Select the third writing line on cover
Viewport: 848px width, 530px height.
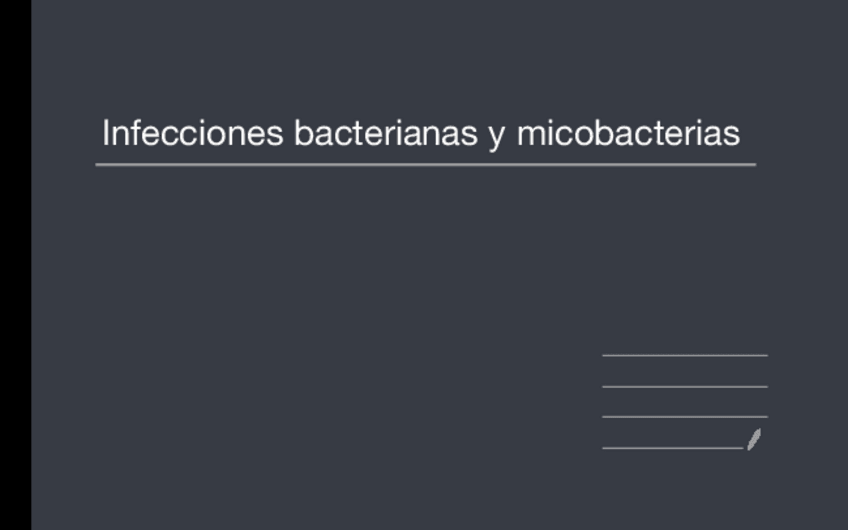pyautogui.click(x=685, y=417)
